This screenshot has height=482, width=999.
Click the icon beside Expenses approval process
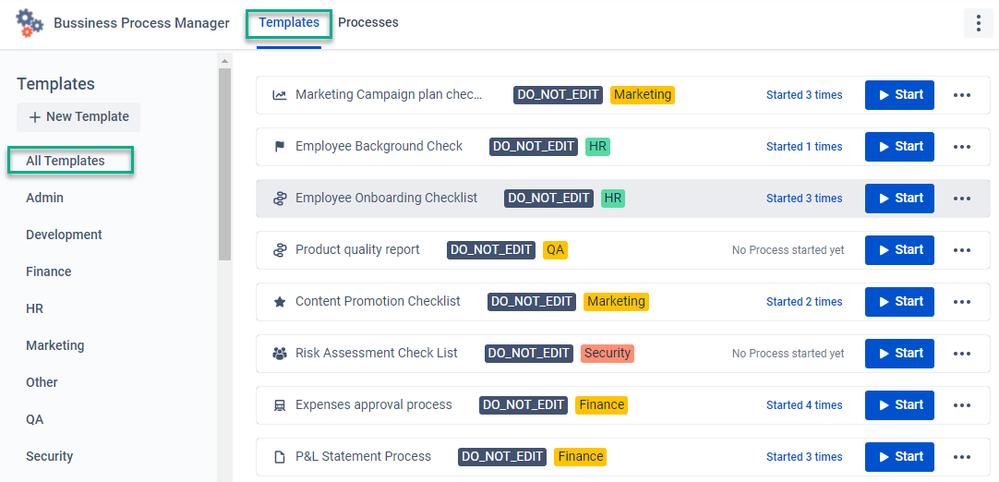pyautogui.click(x=279, y=405)
